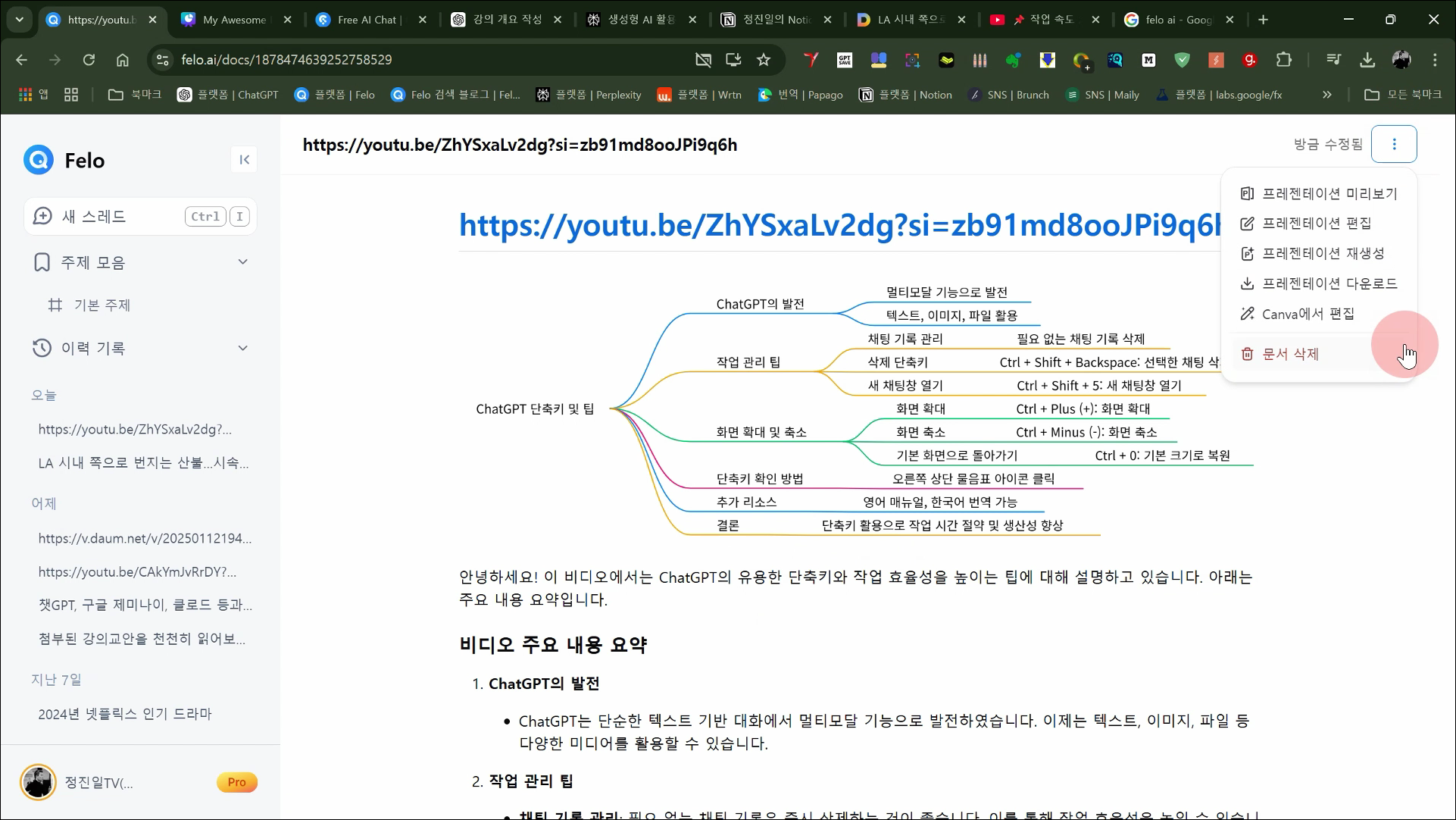
Task: Reload the current page
Action: pos(89,60)
